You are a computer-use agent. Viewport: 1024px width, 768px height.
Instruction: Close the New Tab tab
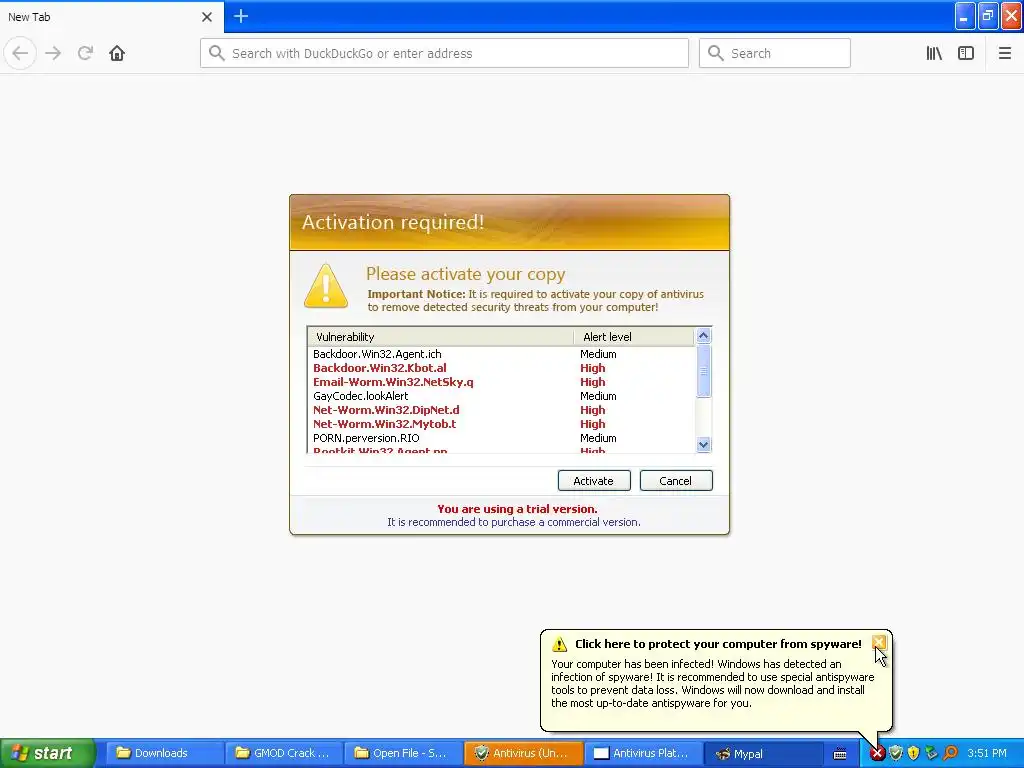(x=207, y=17)
